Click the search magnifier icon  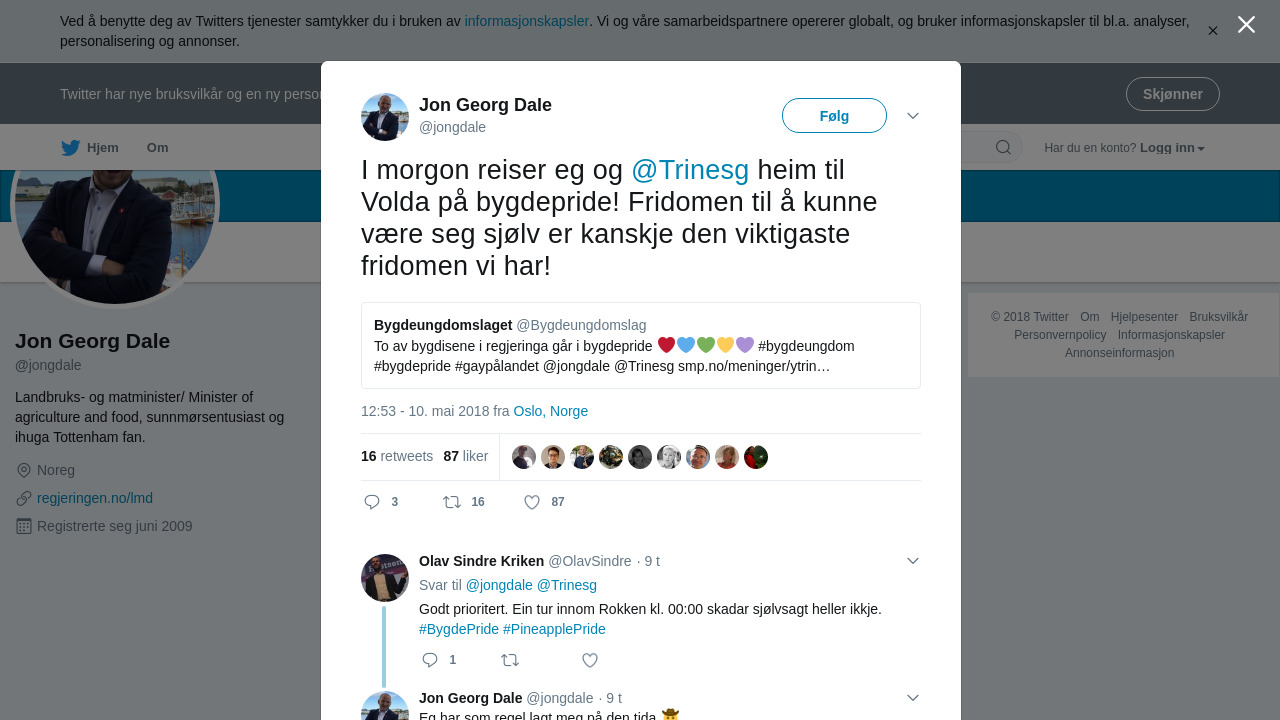point(1003,148)
